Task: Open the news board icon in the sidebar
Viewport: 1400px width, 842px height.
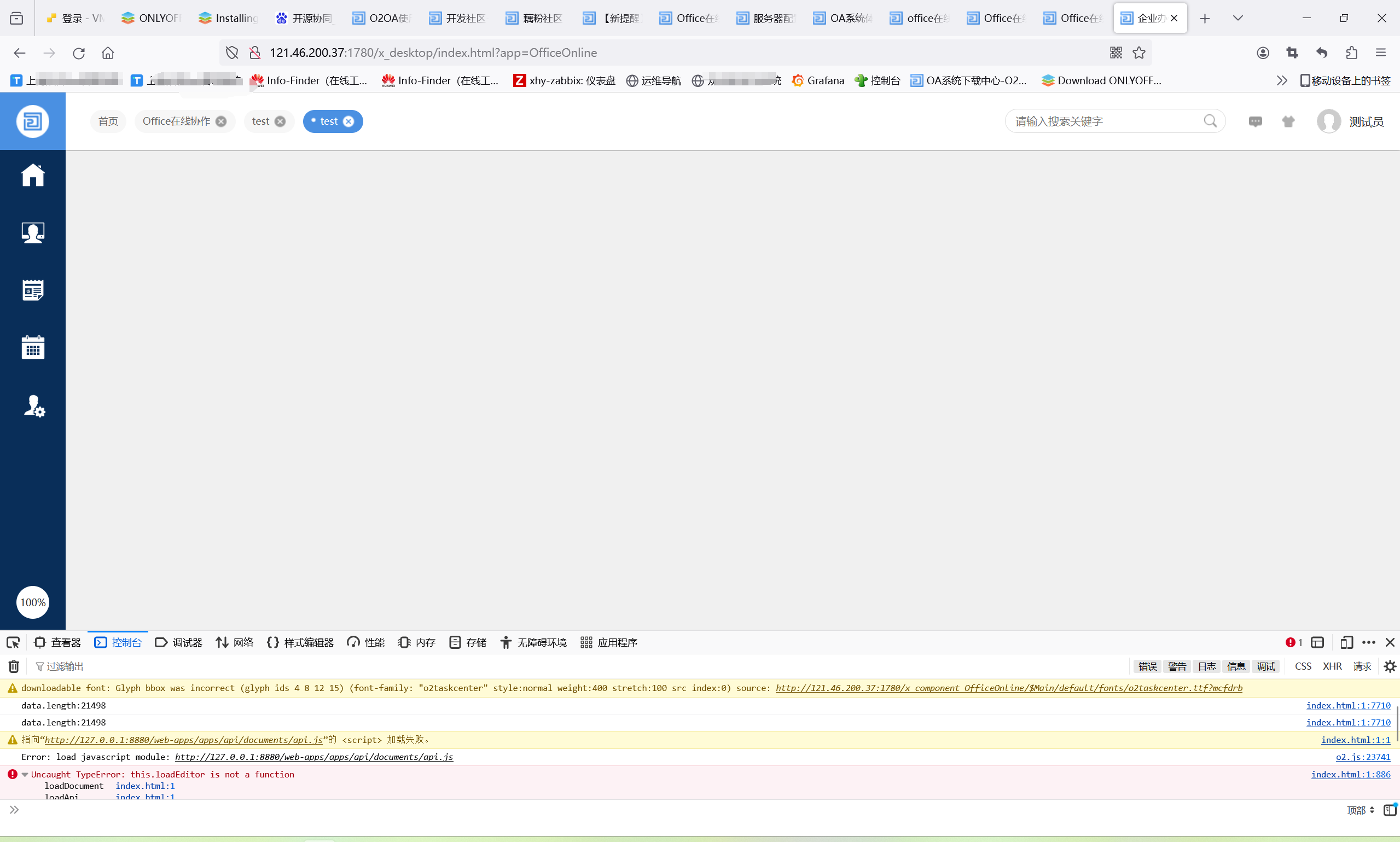Action: 33,290
